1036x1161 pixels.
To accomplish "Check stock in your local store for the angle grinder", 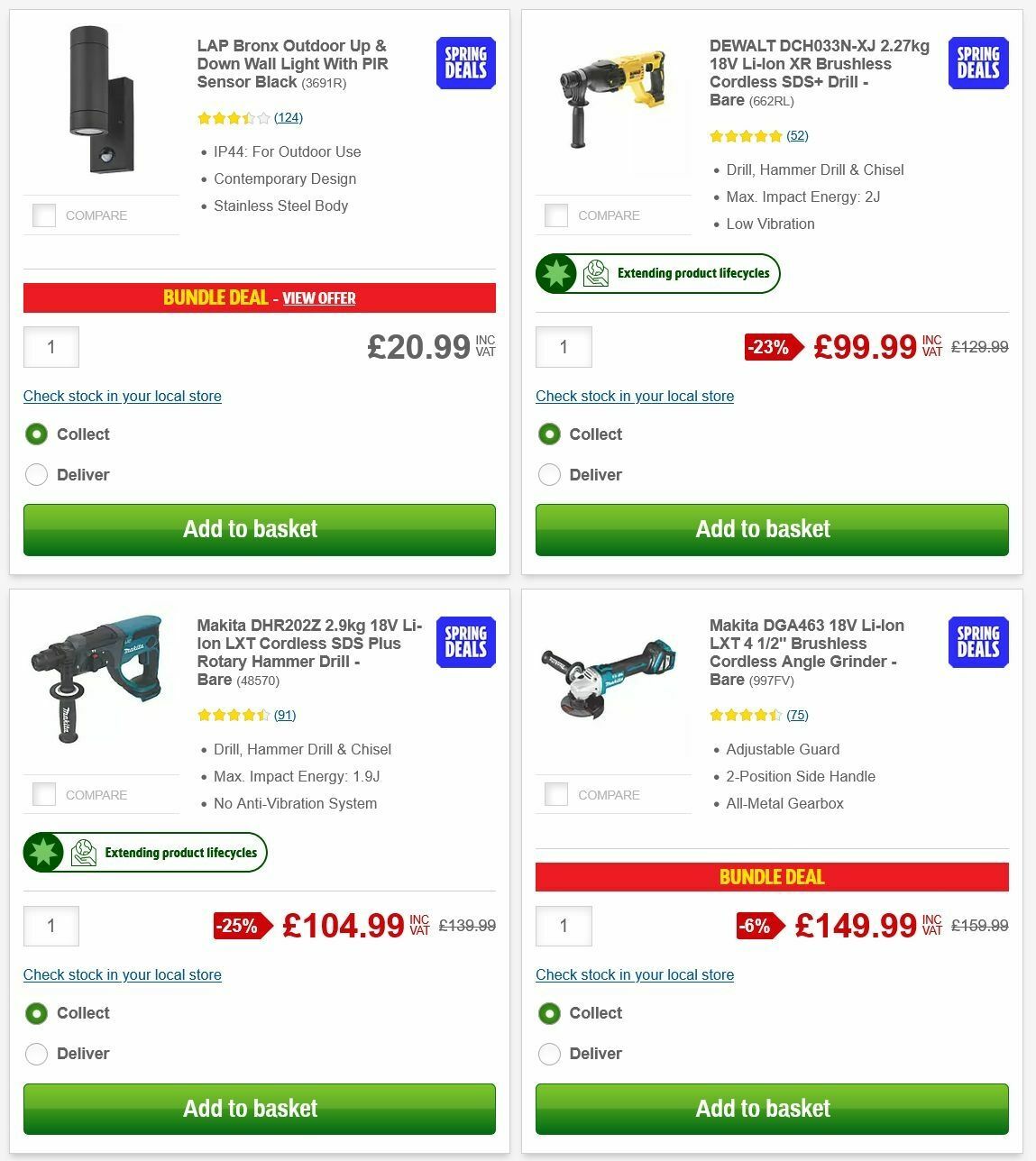I will pos(634,974).
